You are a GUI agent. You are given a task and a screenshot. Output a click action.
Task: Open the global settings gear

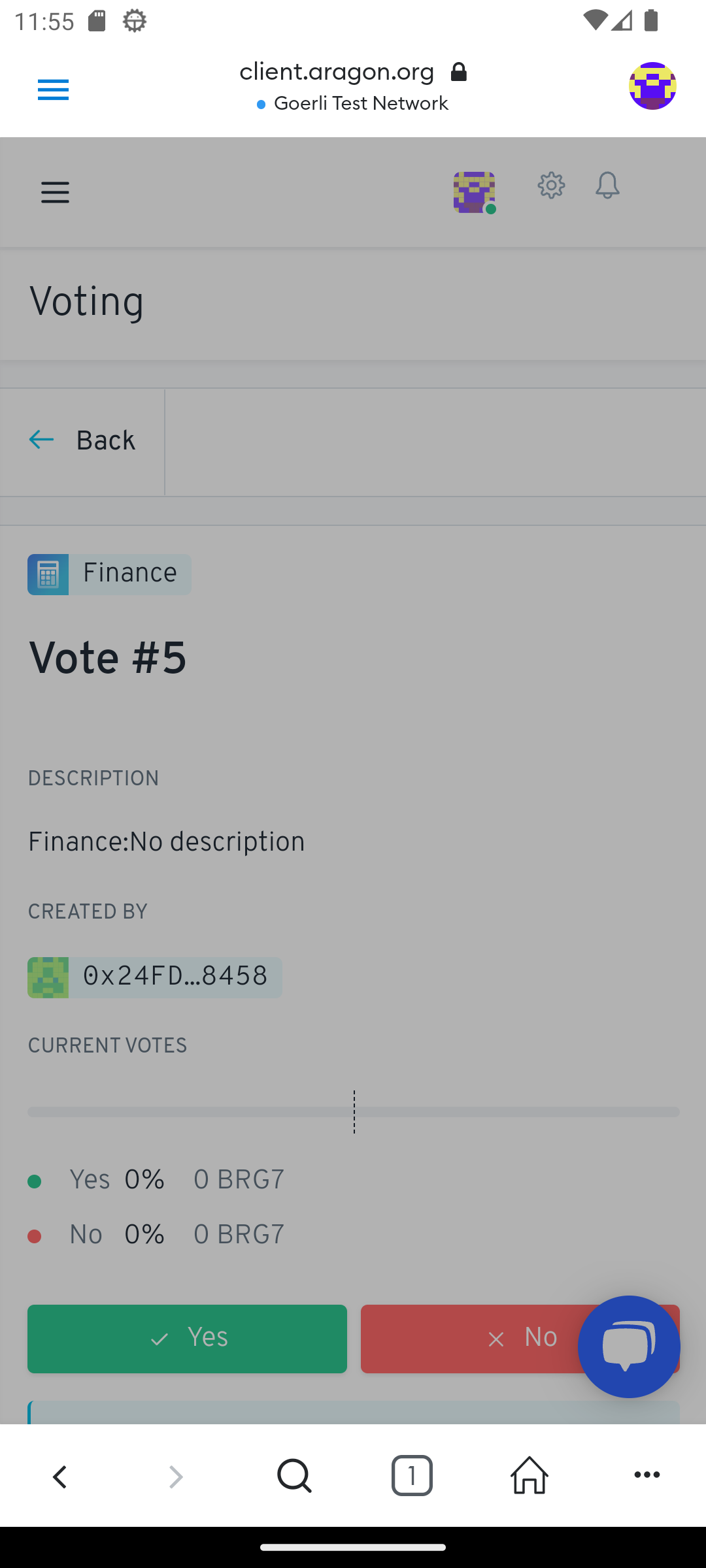click(551, 186)
